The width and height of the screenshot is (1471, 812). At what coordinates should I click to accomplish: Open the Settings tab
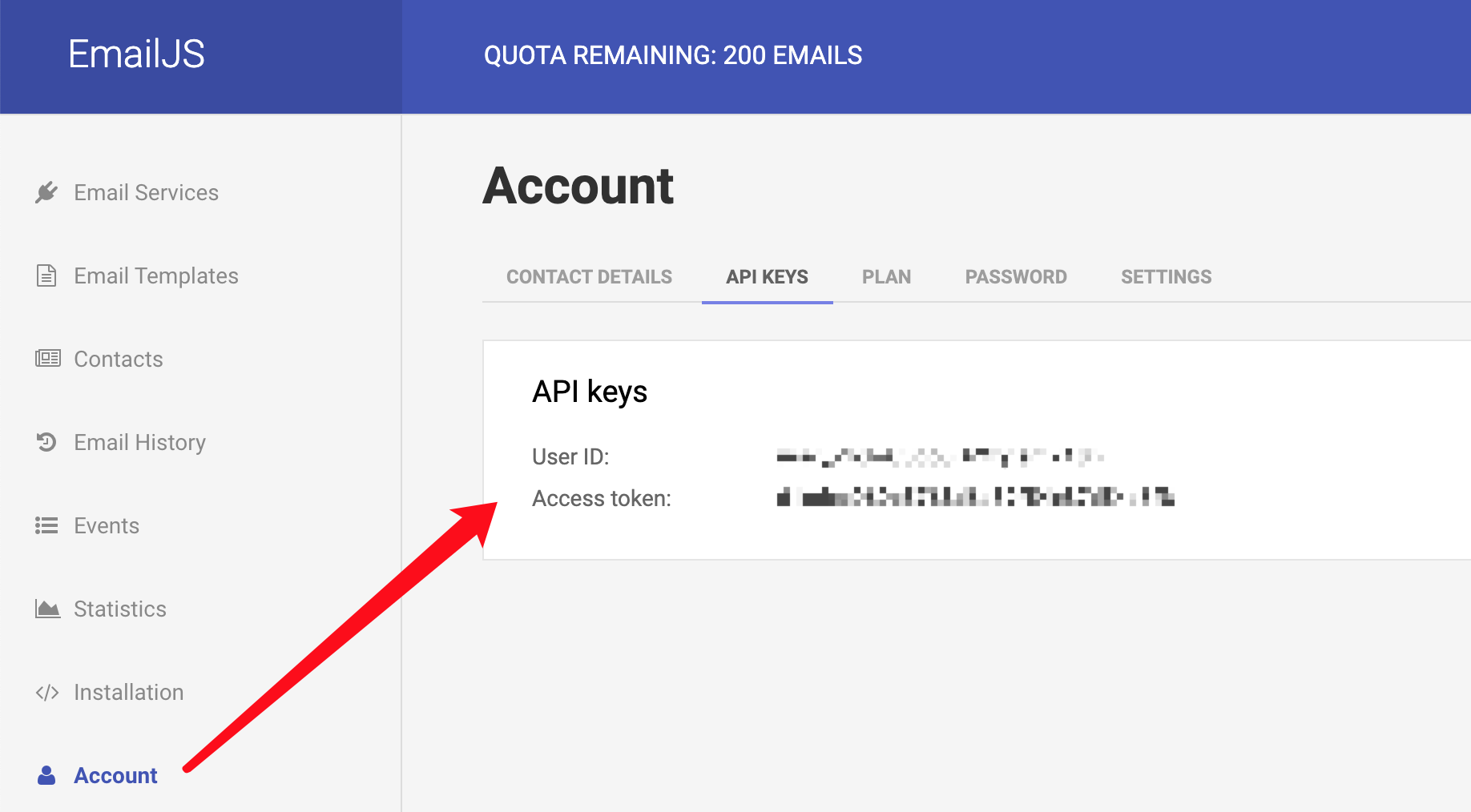tap(1166, 277)
